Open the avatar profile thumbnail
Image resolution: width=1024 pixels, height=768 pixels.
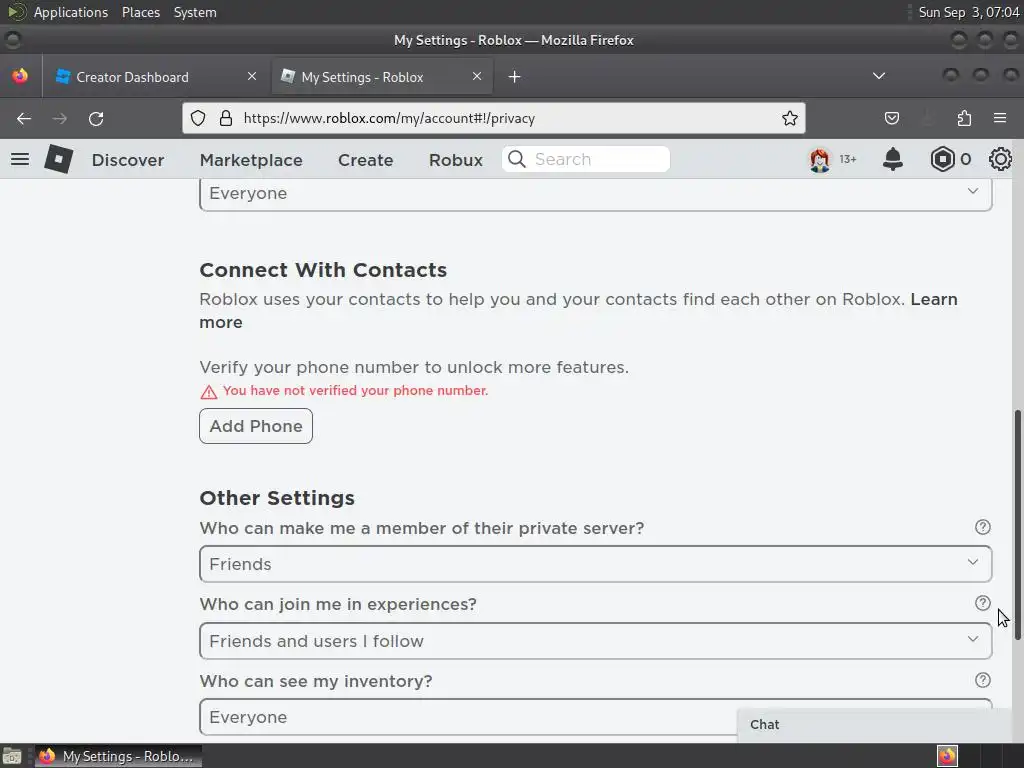pos(820,159)
